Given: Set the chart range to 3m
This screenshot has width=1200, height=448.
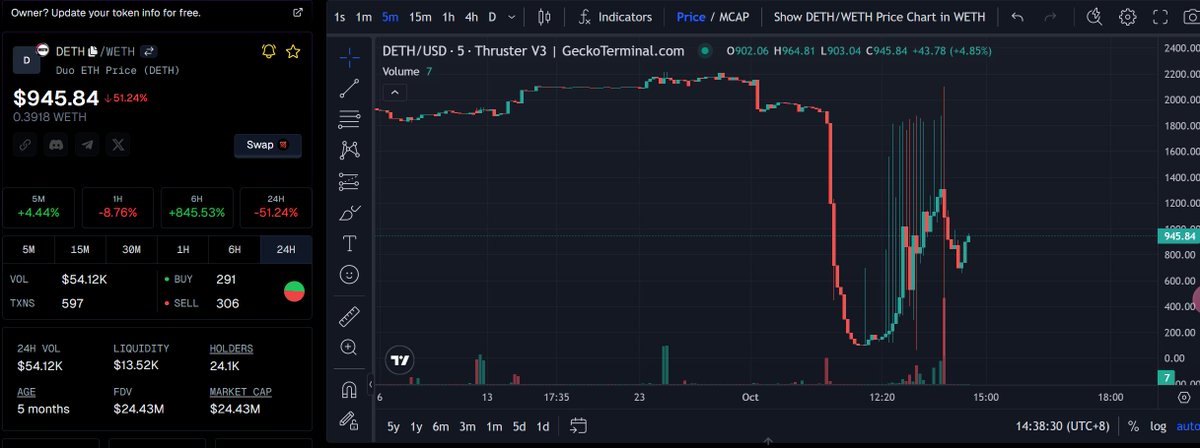Looking at the screenshot, I should click(x=467, y=427).
